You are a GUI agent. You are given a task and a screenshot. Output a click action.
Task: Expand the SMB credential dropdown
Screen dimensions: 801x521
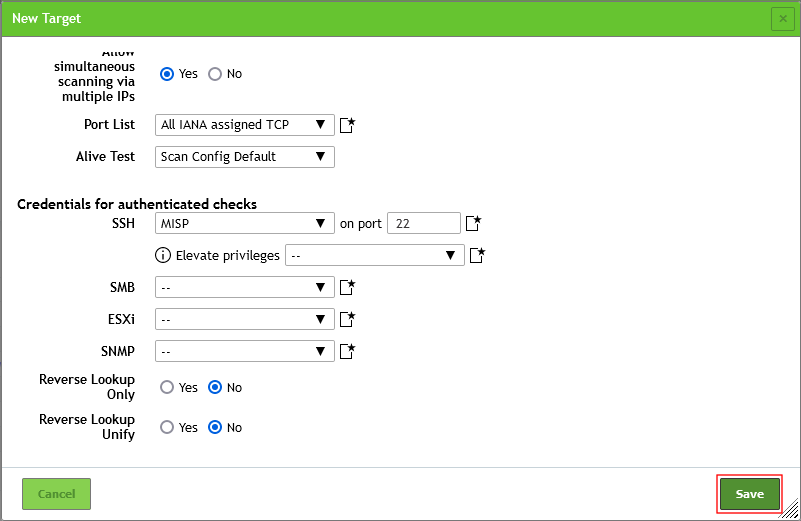[245, 288]
